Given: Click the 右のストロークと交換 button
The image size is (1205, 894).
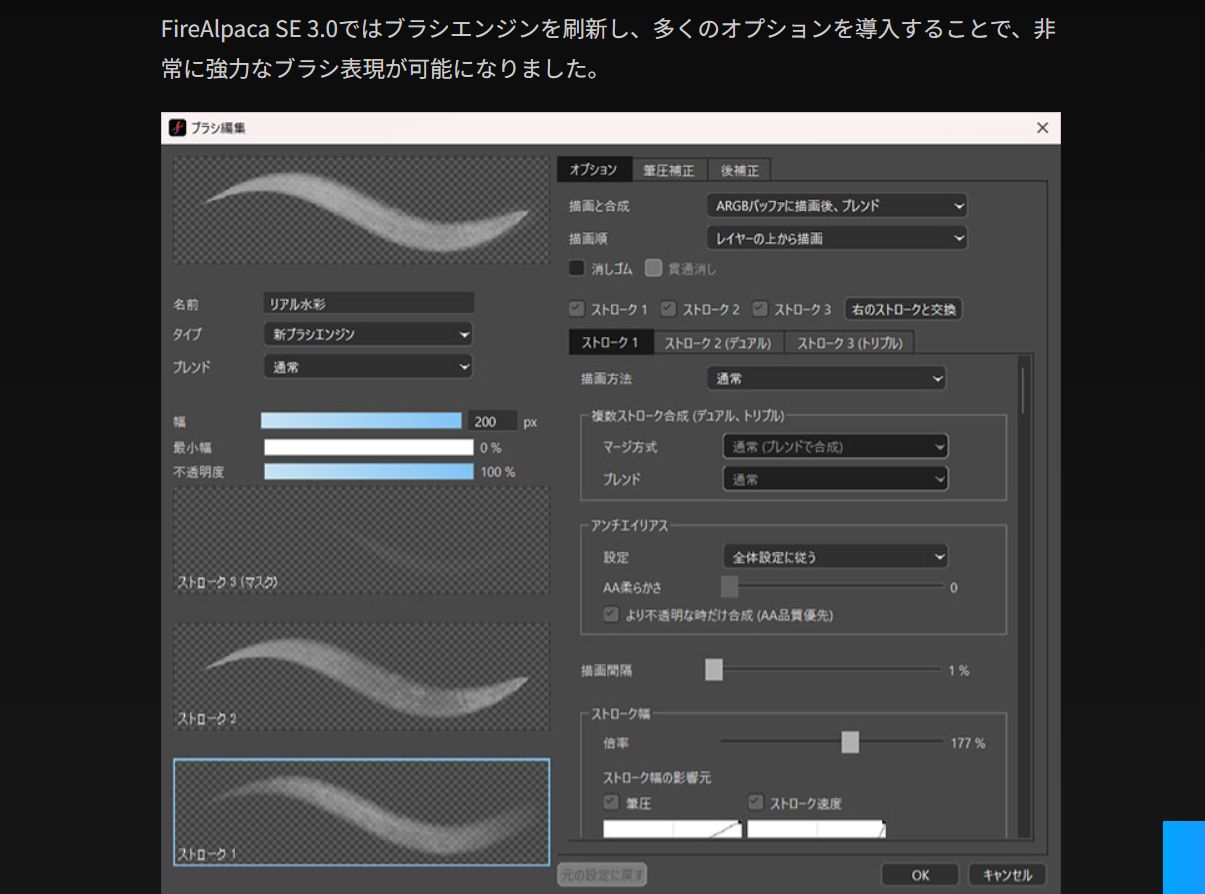Looking at the screenshot, I should click(x=904, y=309).
